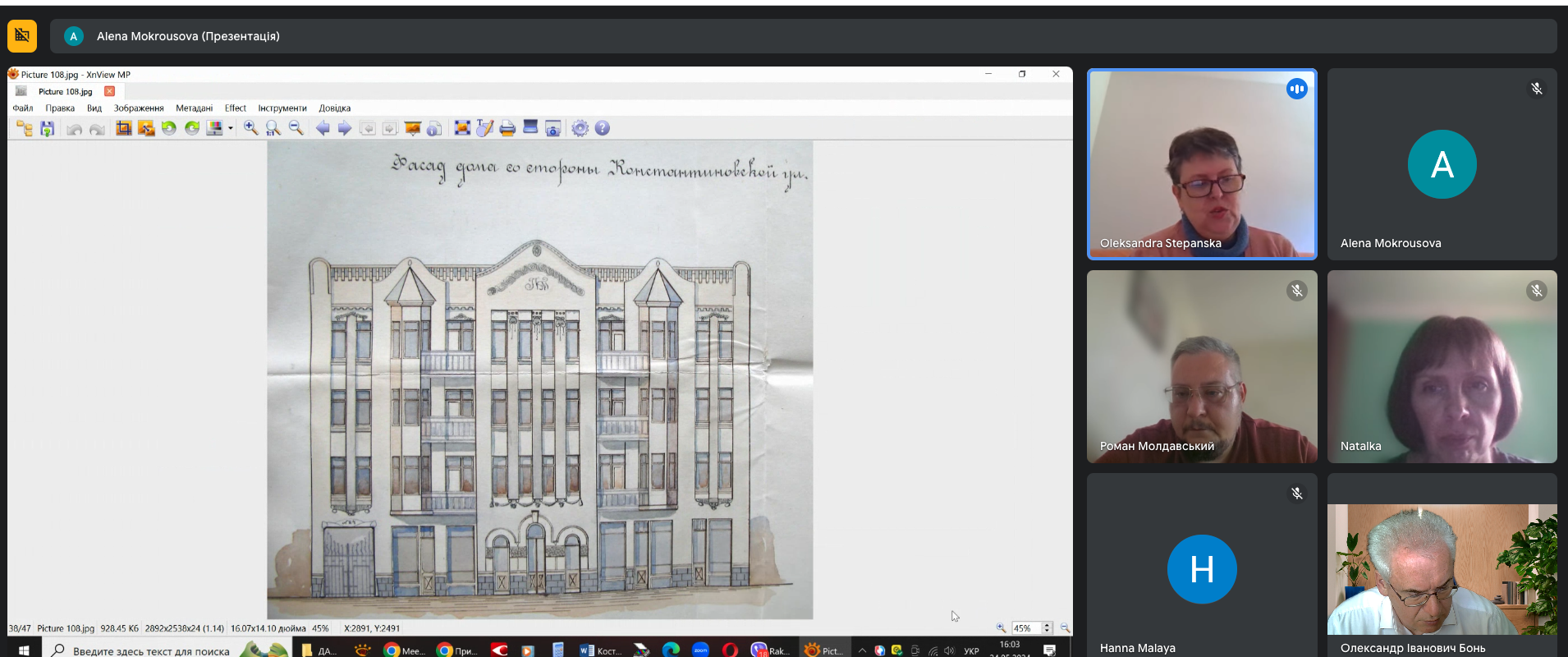Close the Picture 108.jpg tab
The height and width of the screenshot is (657, 1568).
point(109,91)
